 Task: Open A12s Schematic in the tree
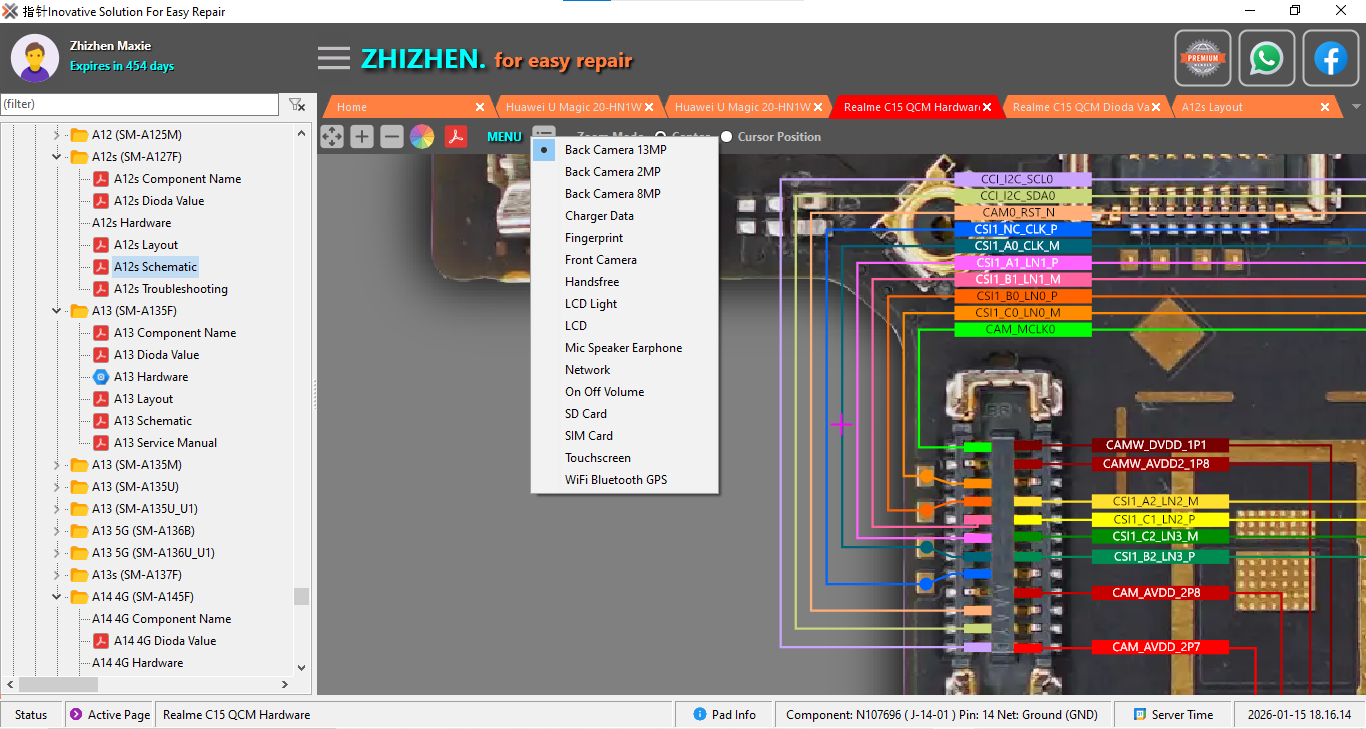(x=155, y=267)
